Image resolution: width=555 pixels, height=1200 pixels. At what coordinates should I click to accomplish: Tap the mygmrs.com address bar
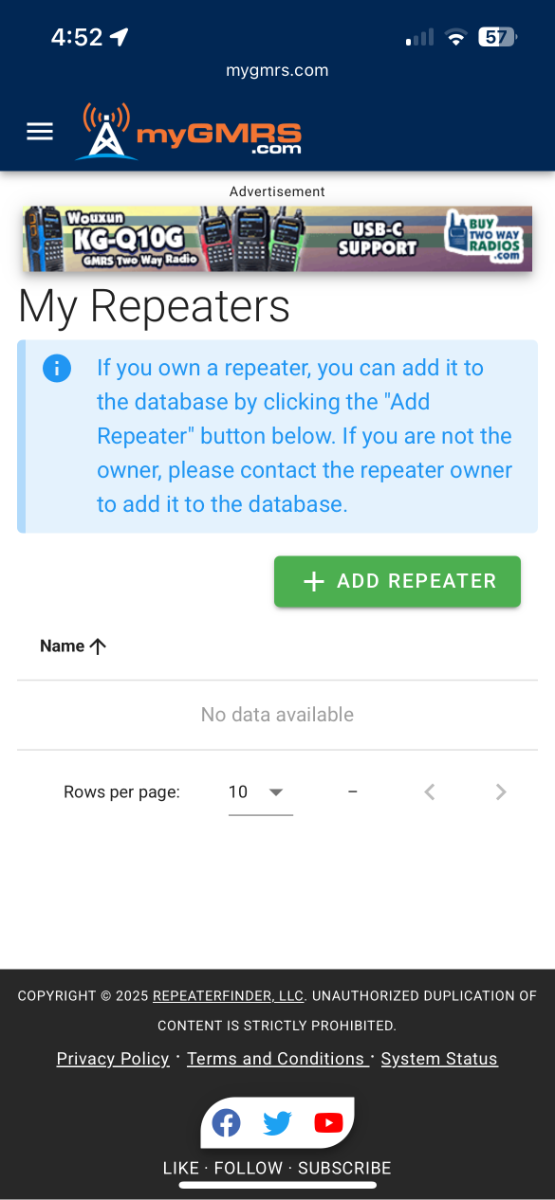[x=277, y=70]
